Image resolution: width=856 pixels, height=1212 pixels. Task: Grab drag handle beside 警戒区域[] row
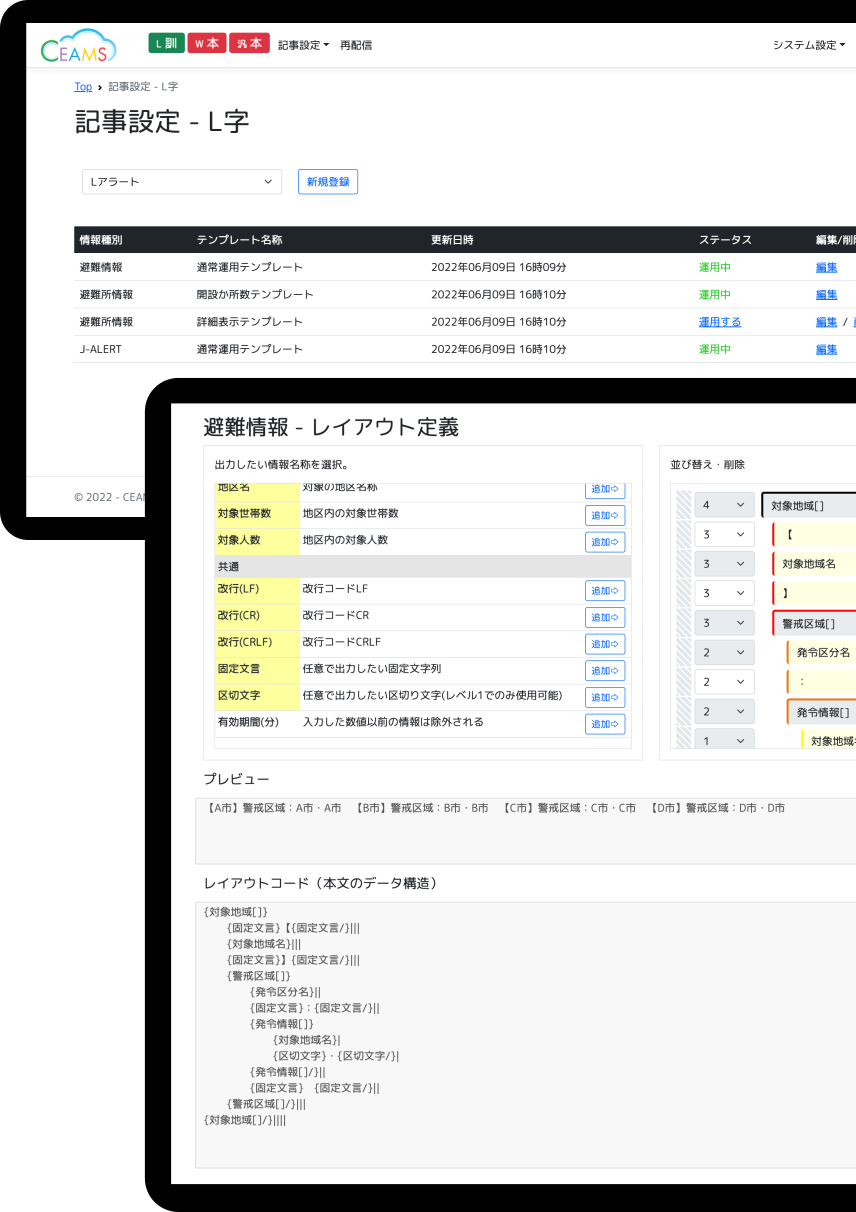point(684,623)
